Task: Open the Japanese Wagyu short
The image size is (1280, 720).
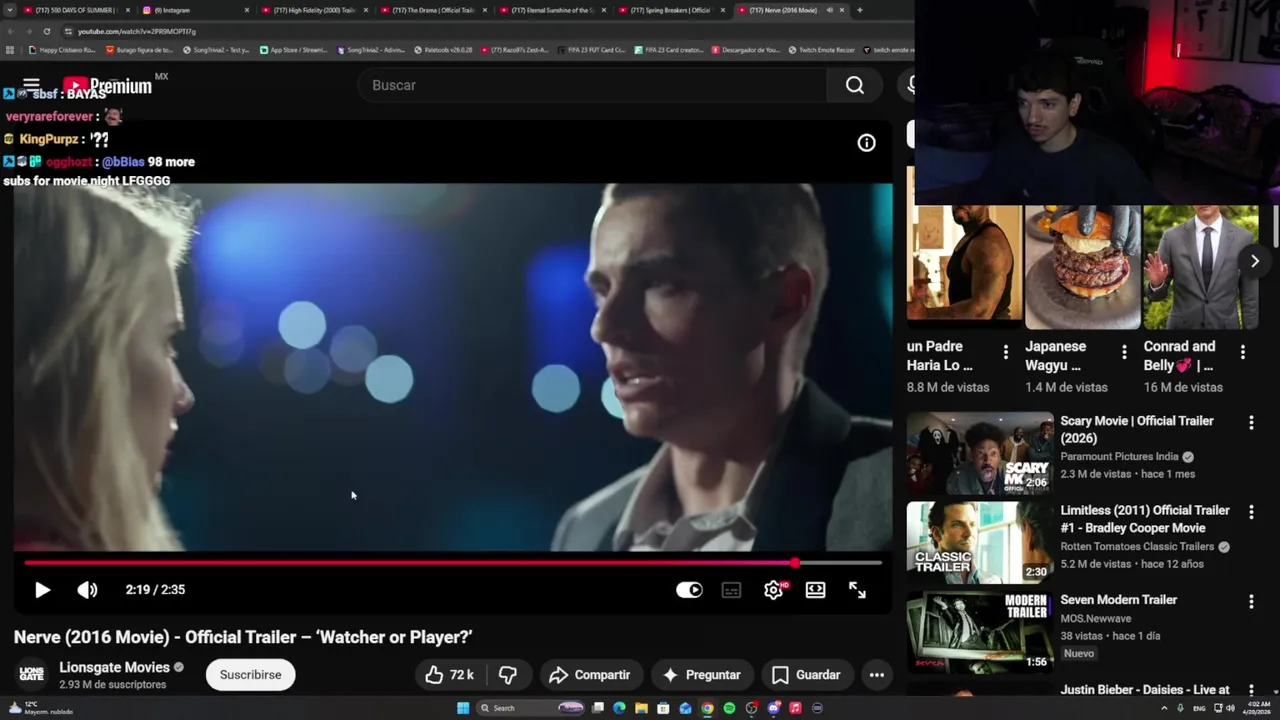Action: 1082,267
